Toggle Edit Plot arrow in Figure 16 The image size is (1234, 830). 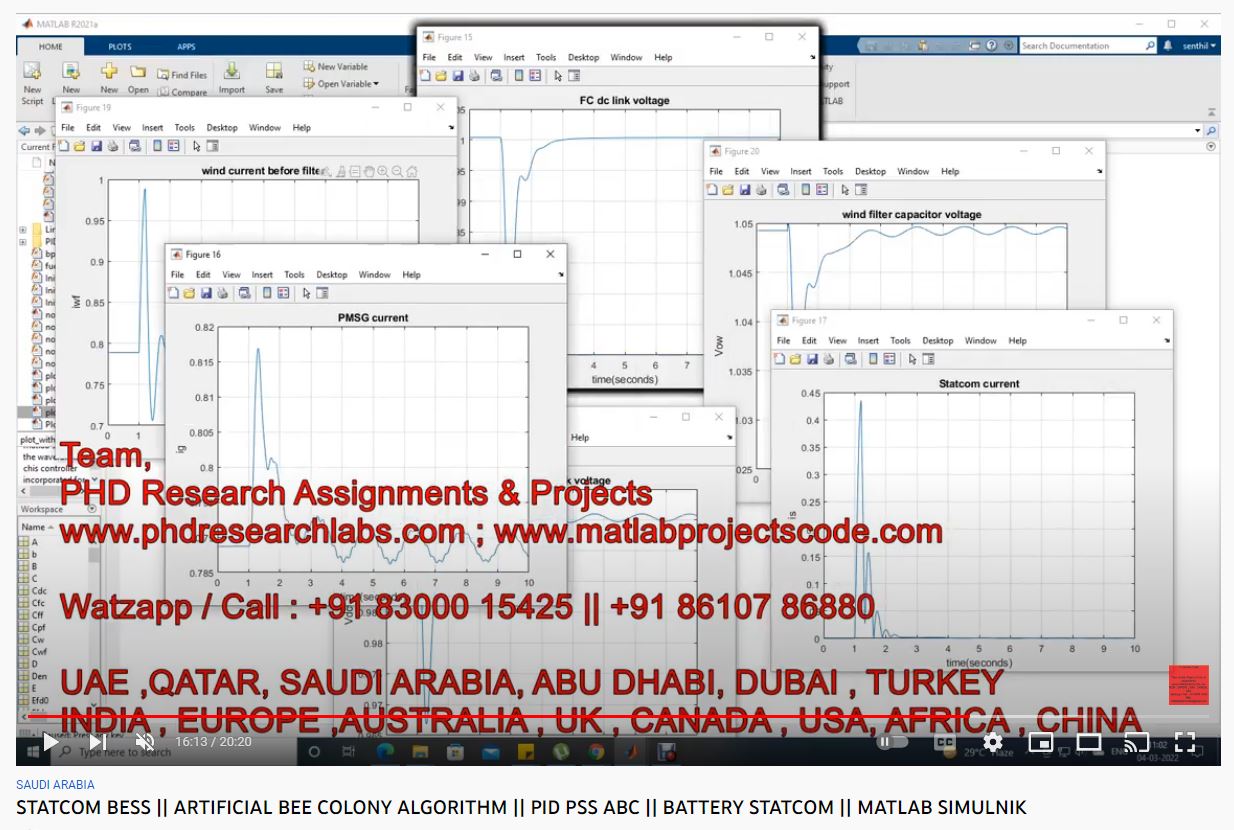click(x=306, y=293)
